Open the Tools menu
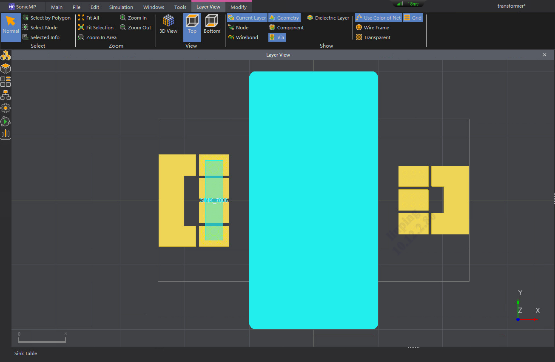Screen dimensions: 555x362 tap(180, 7)
